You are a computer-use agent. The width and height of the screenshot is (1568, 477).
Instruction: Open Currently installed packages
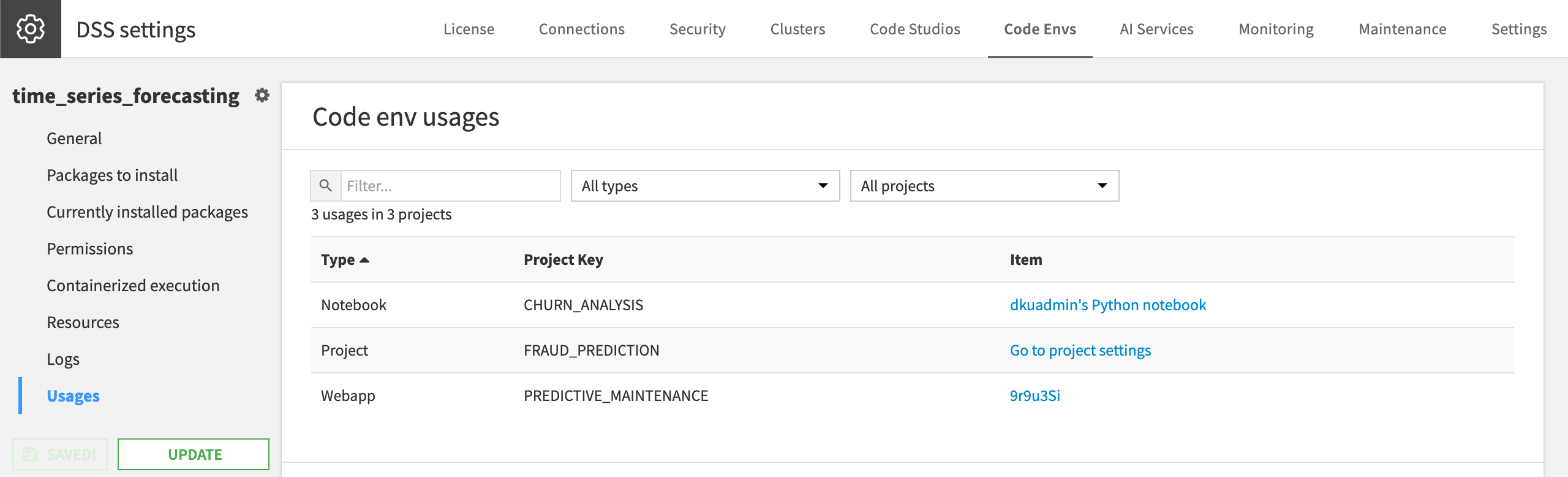[x=147, y=212]
